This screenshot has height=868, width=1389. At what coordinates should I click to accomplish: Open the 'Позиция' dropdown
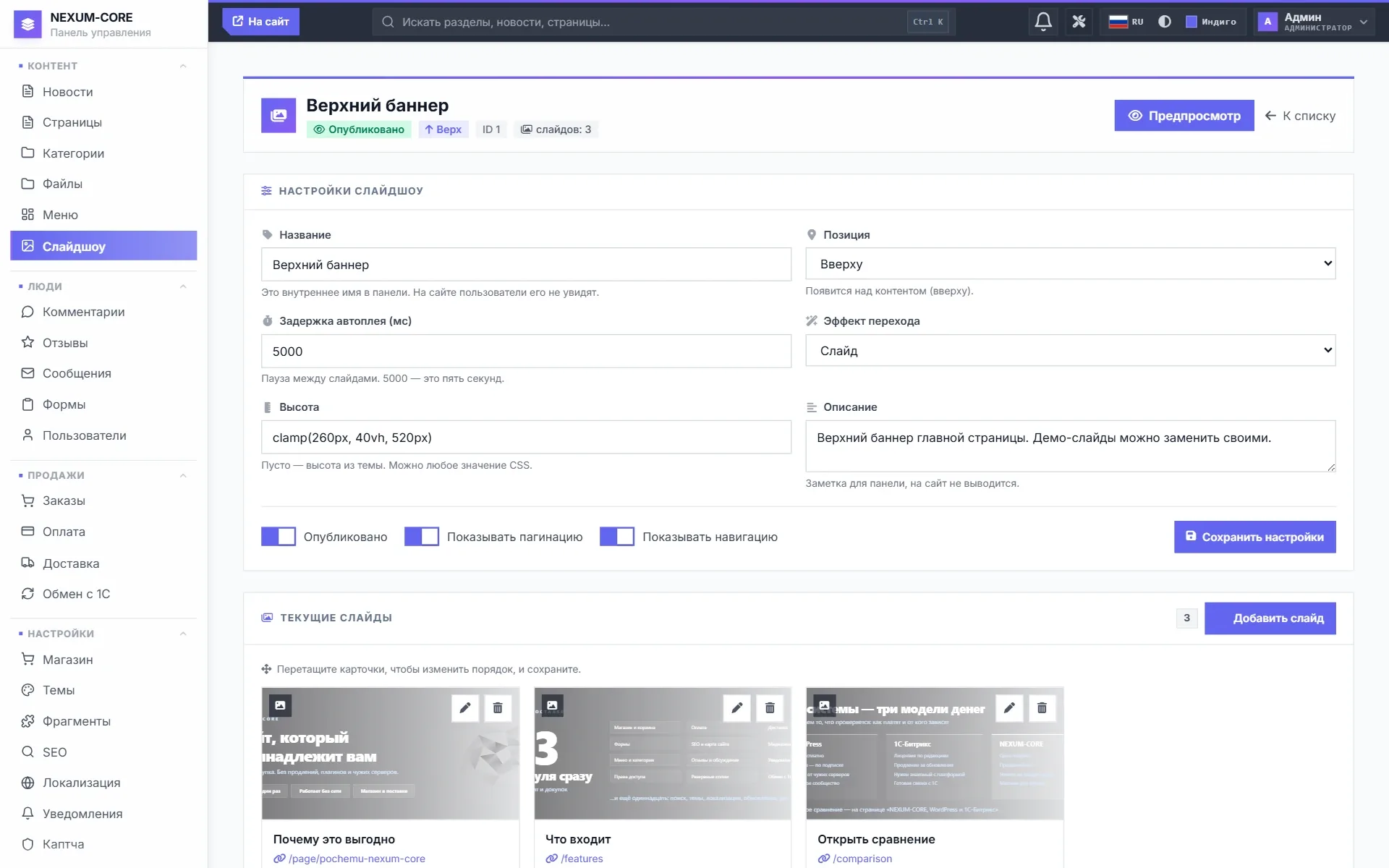point(1071,264)
